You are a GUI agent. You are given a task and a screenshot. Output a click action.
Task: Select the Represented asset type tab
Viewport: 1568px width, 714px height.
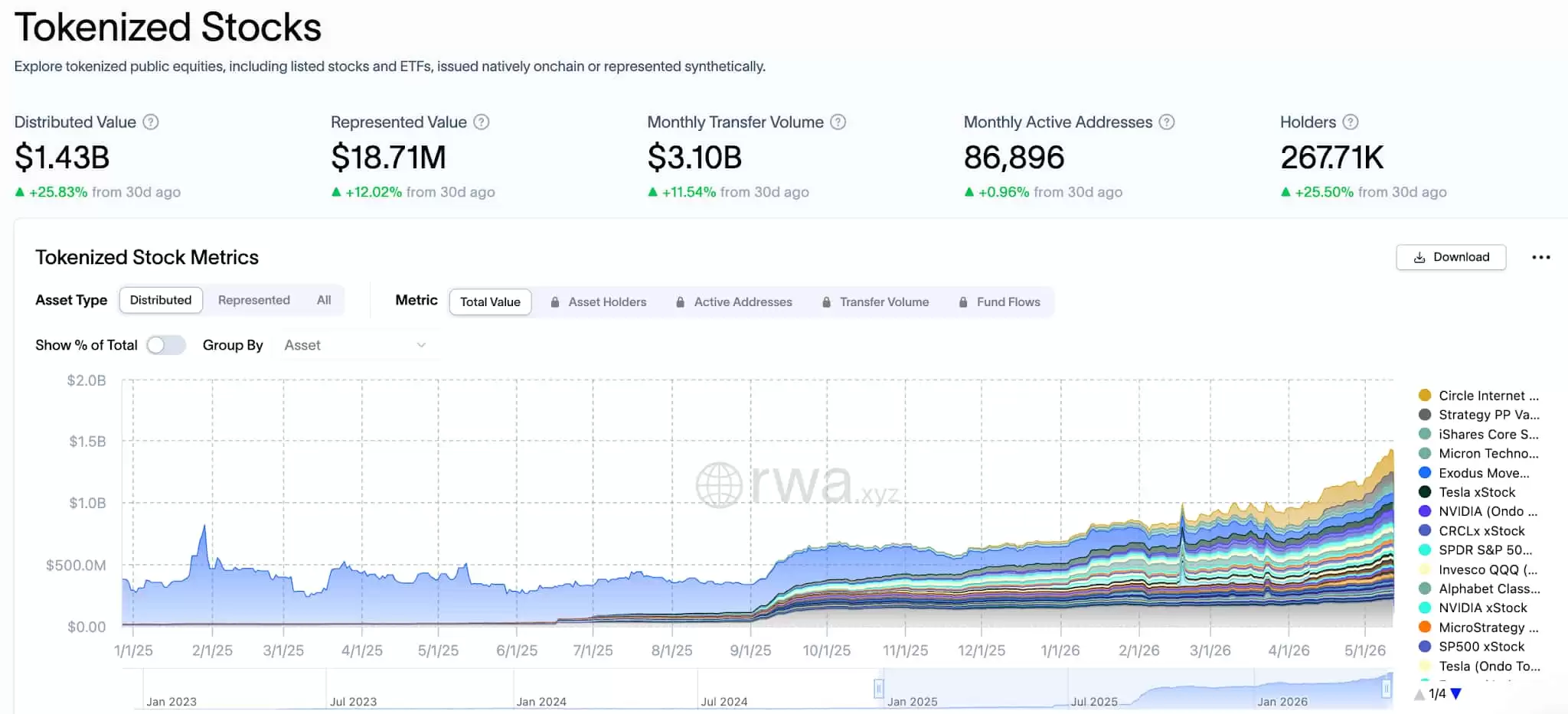pyautogui.click(x=253, y=300)
